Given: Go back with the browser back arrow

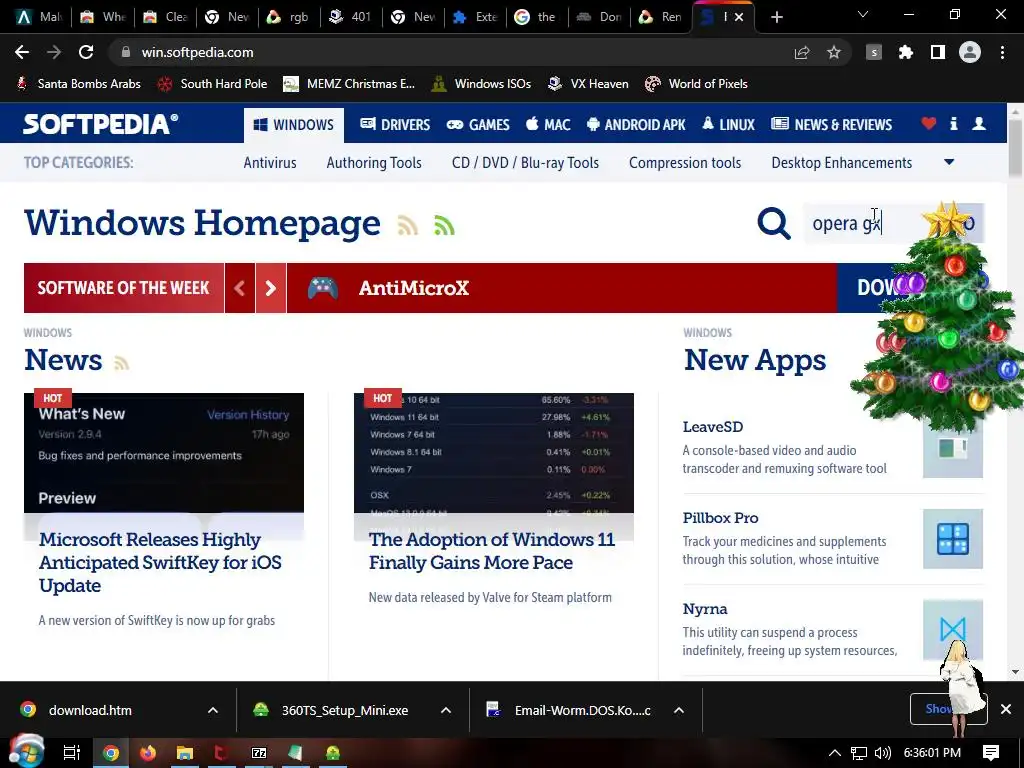Looking at the screenshot, I should click(22, 52).
